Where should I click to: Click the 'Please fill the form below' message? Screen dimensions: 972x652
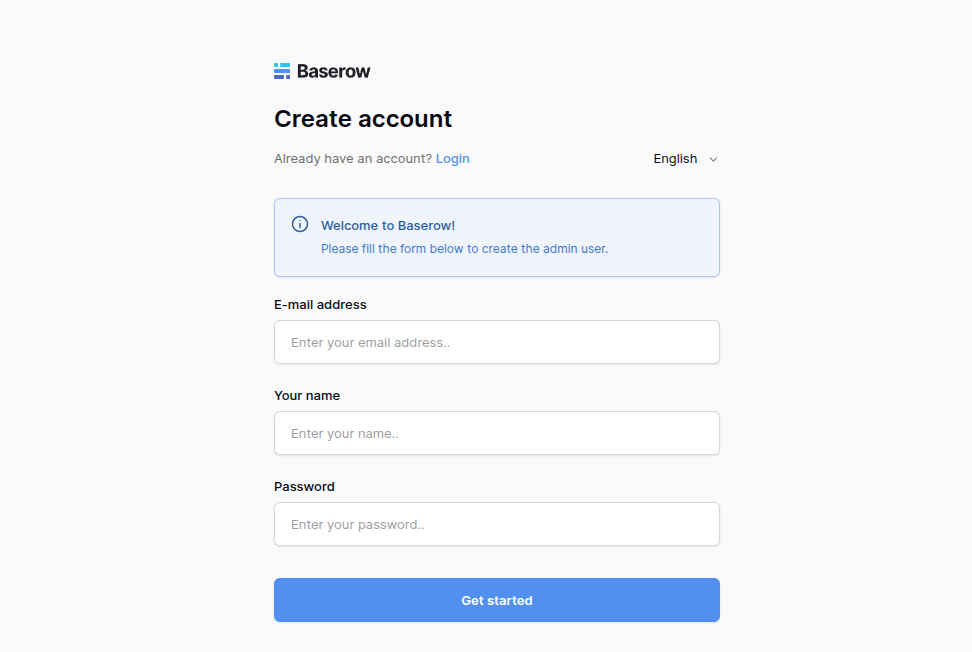tap(464, 248)
